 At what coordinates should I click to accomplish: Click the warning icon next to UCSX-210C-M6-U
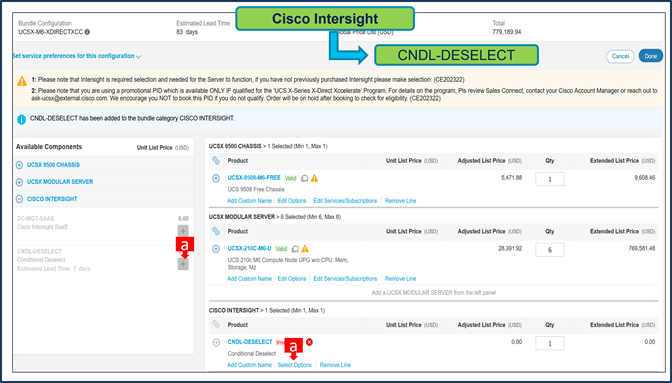pos(305,248)
